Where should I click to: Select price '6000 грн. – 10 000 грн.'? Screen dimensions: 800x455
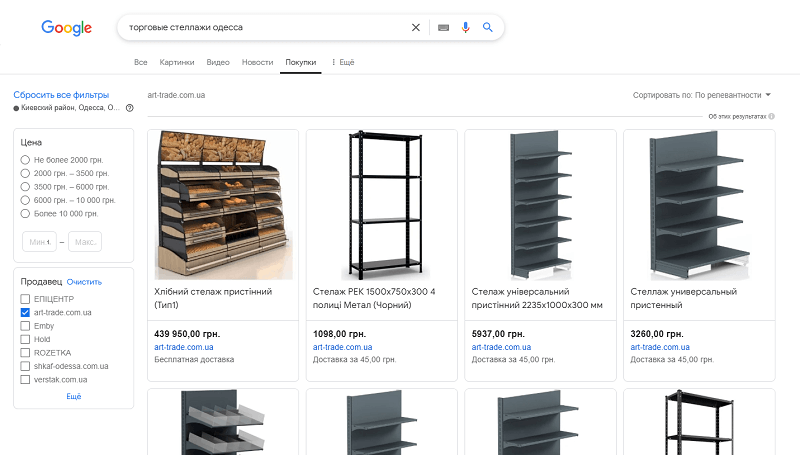(25, 200)
